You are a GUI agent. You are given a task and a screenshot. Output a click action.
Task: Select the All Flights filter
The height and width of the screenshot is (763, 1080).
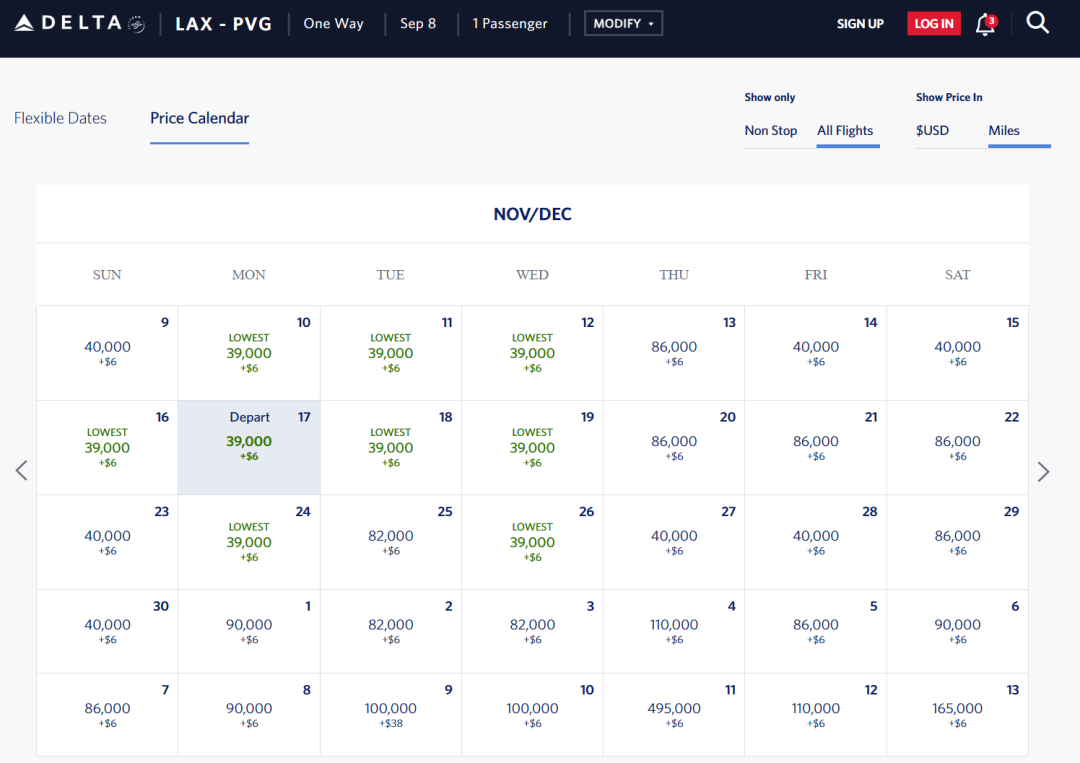[x=845, y=131]
